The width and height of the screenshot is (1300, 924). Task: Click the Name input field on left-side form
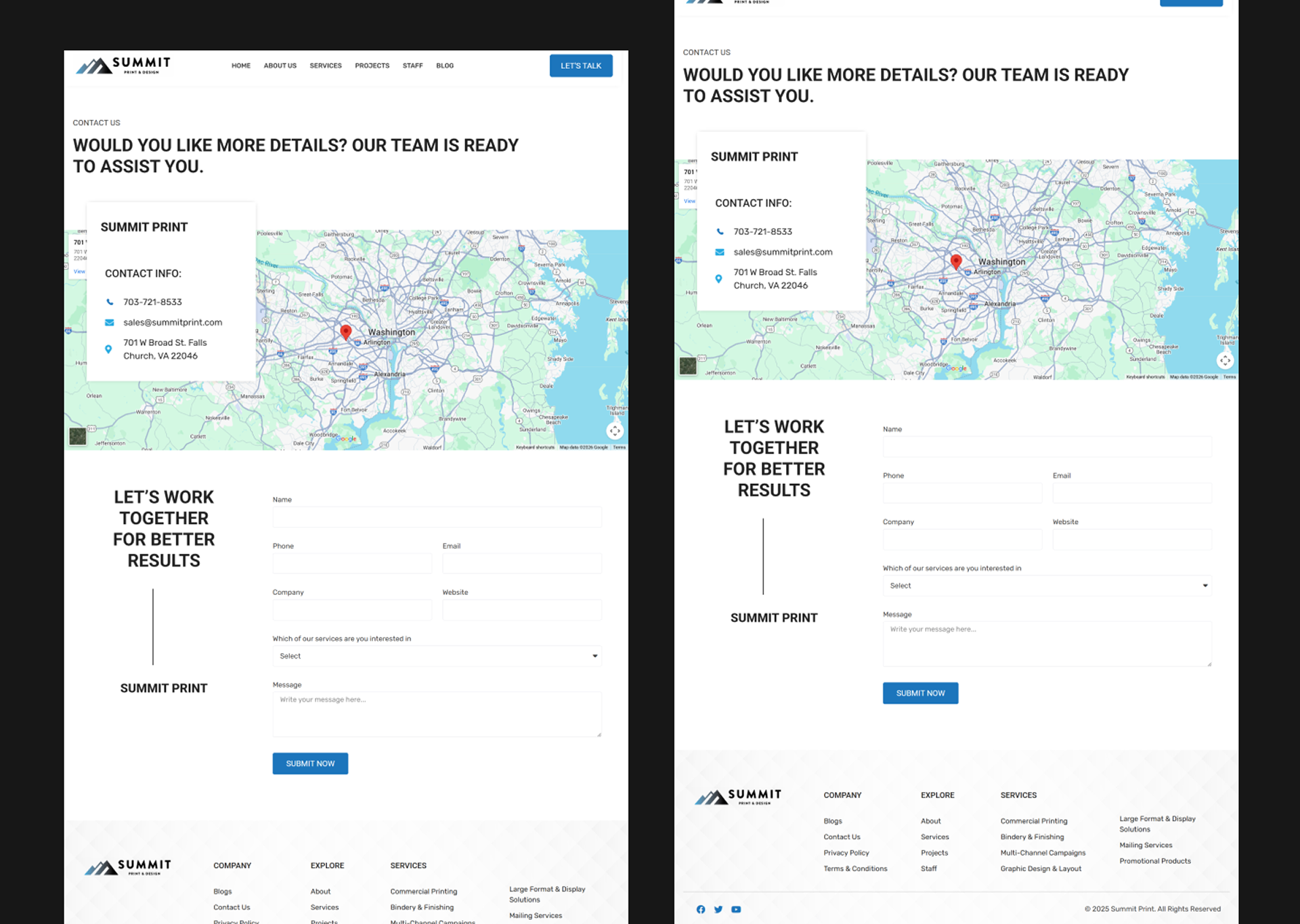[437, 517]
